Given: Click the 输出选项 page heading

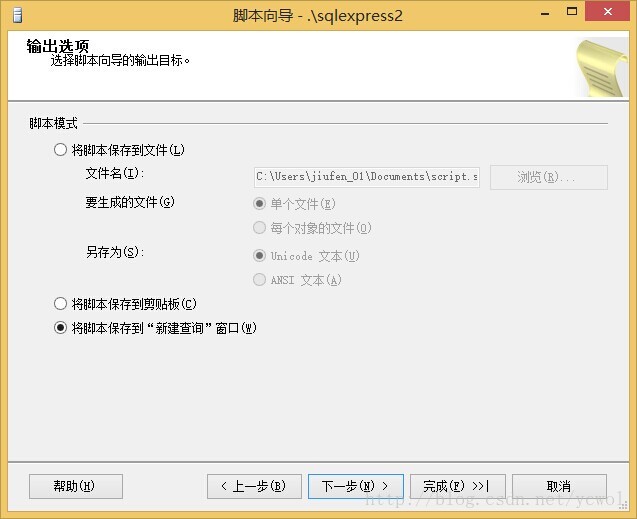Looking at the screenshot, I should (x=58, y=46).
